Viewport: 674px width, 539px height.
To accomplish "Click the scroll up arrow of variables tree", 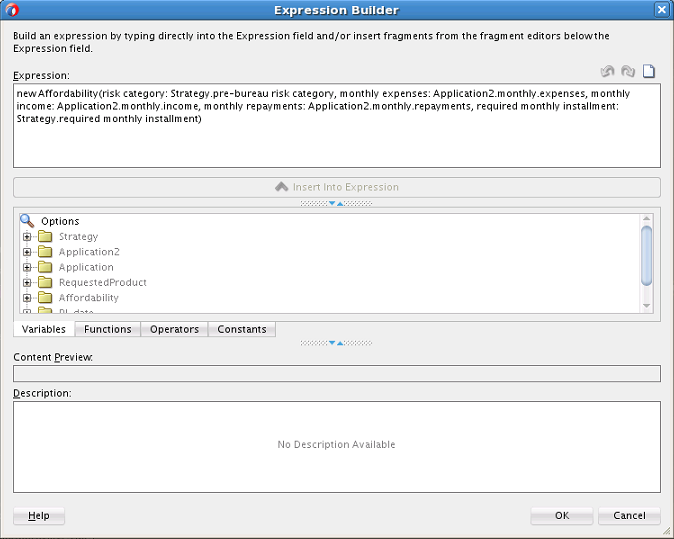I will (646, 219).
